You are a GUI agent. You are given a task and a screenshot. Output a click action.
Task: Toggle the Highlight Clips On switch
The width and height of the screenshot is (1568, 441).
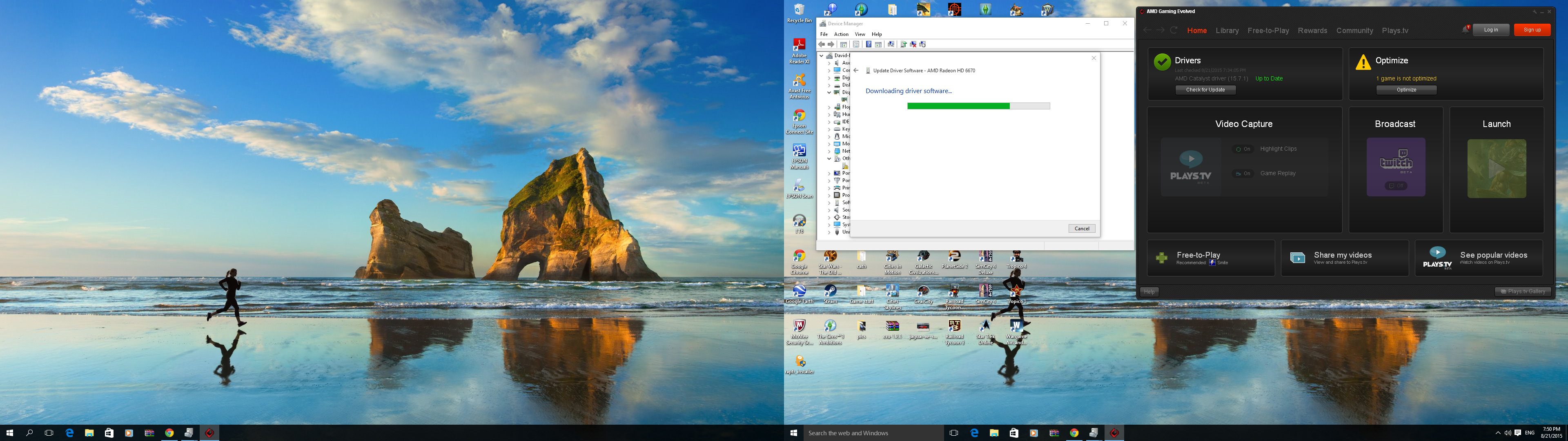point(1243,149)
